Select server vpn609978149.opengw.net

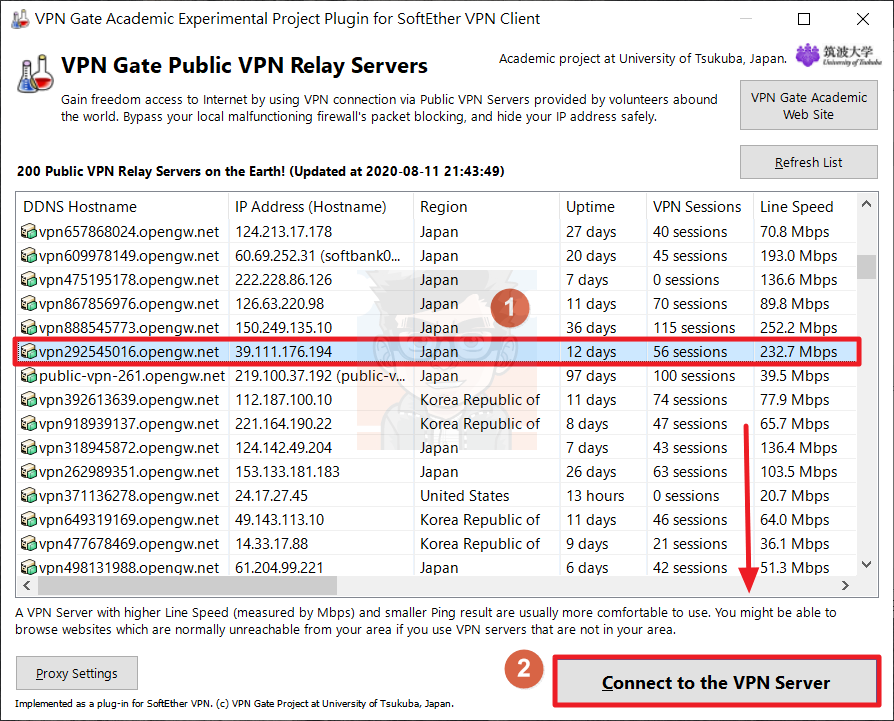point(436,256)
